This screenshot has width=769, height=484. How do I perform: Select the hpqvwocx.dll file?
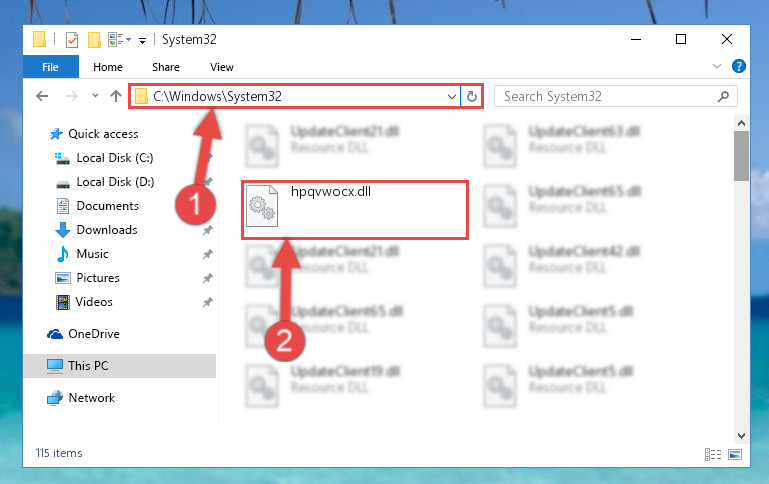[355, 210]
